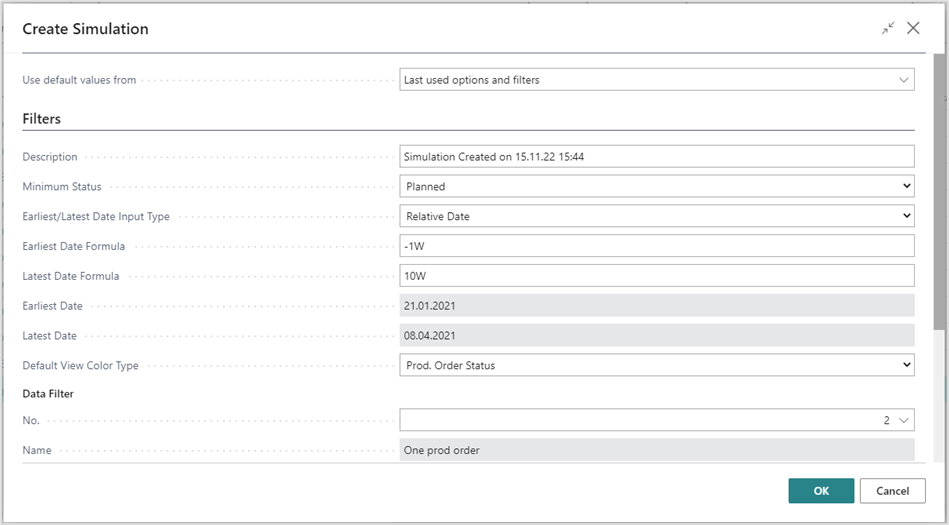Click the Default View Color Type label
This screenshot has height=525, width=949.
click(x=80, y=365)
